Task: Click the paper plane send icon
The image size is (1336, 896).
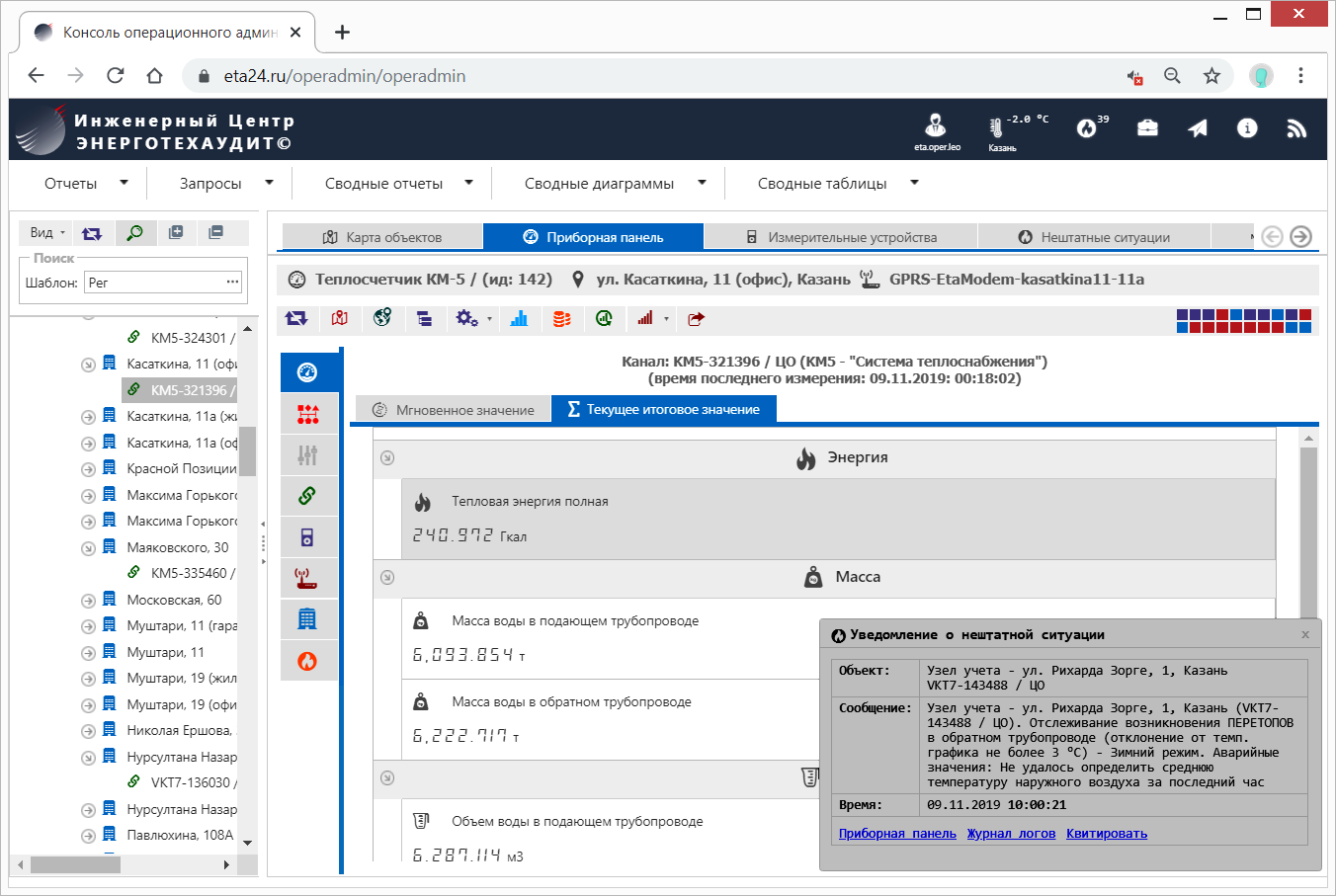Action: pyautogui.click(x=1198, y=128)
